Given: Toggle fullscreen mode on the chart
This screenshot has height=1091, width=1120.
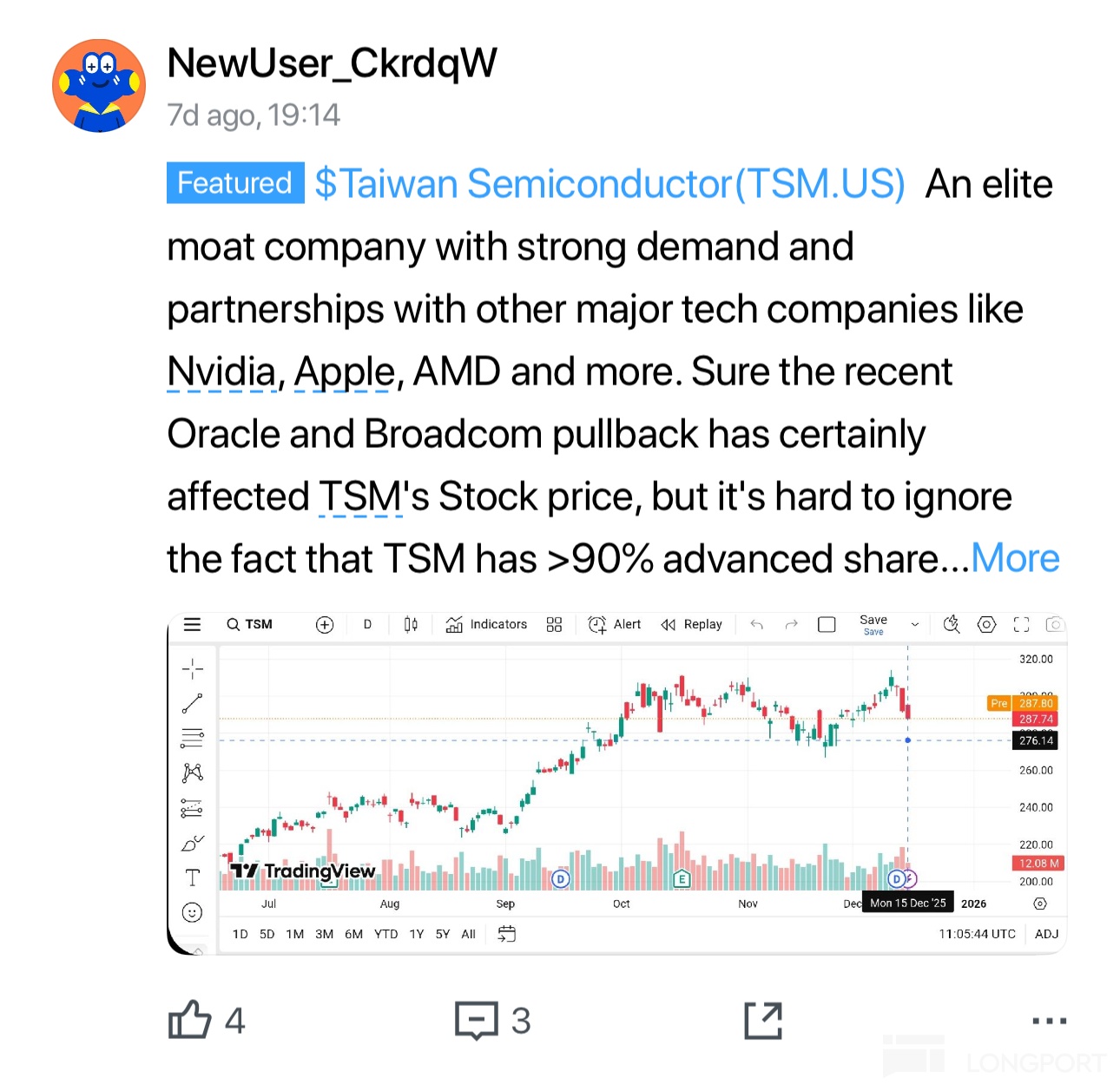Looking at the screenshot, I should (x=1021, y=625).
